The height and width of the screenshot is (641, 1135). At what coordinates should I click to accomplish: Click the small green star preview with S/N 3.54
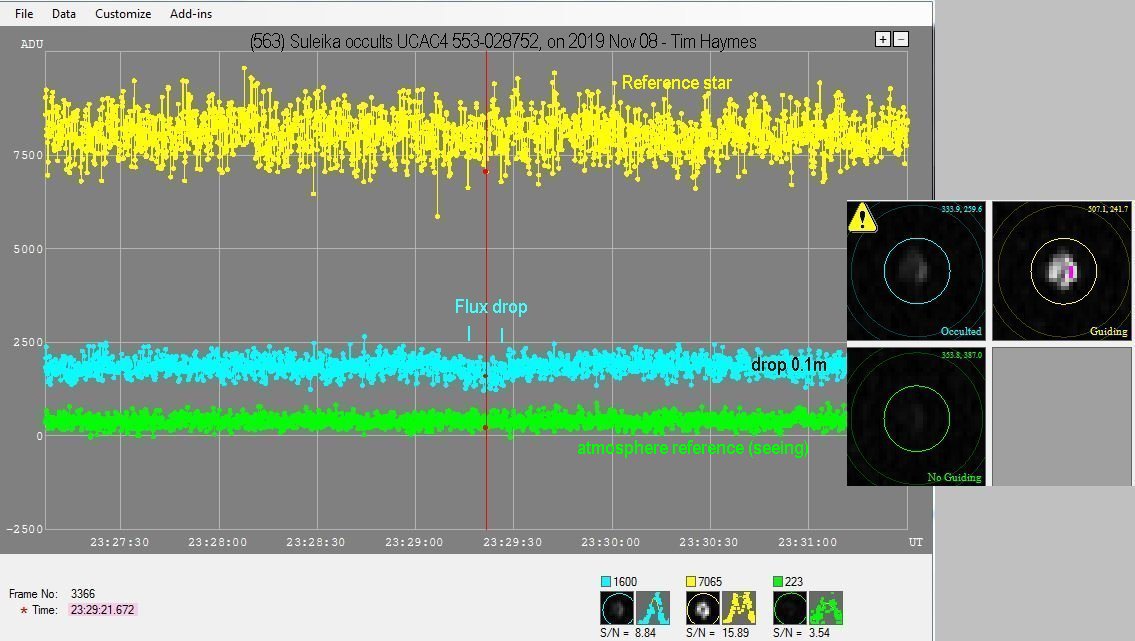pyautogui.click(x=790, y=608)
